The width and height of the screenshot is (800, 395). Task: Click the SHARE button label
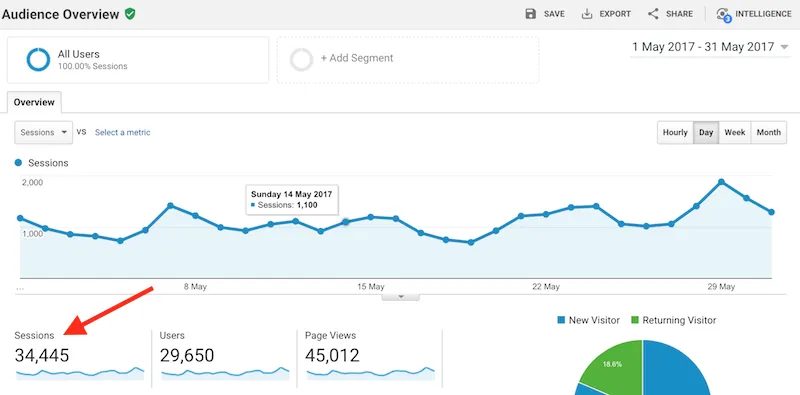(679, 14)
